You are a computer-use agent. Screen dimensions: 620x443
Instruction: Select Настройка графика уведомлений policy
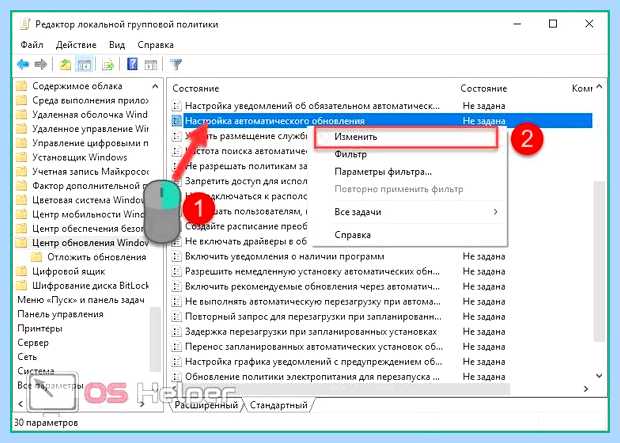click(x=314, y=362)
